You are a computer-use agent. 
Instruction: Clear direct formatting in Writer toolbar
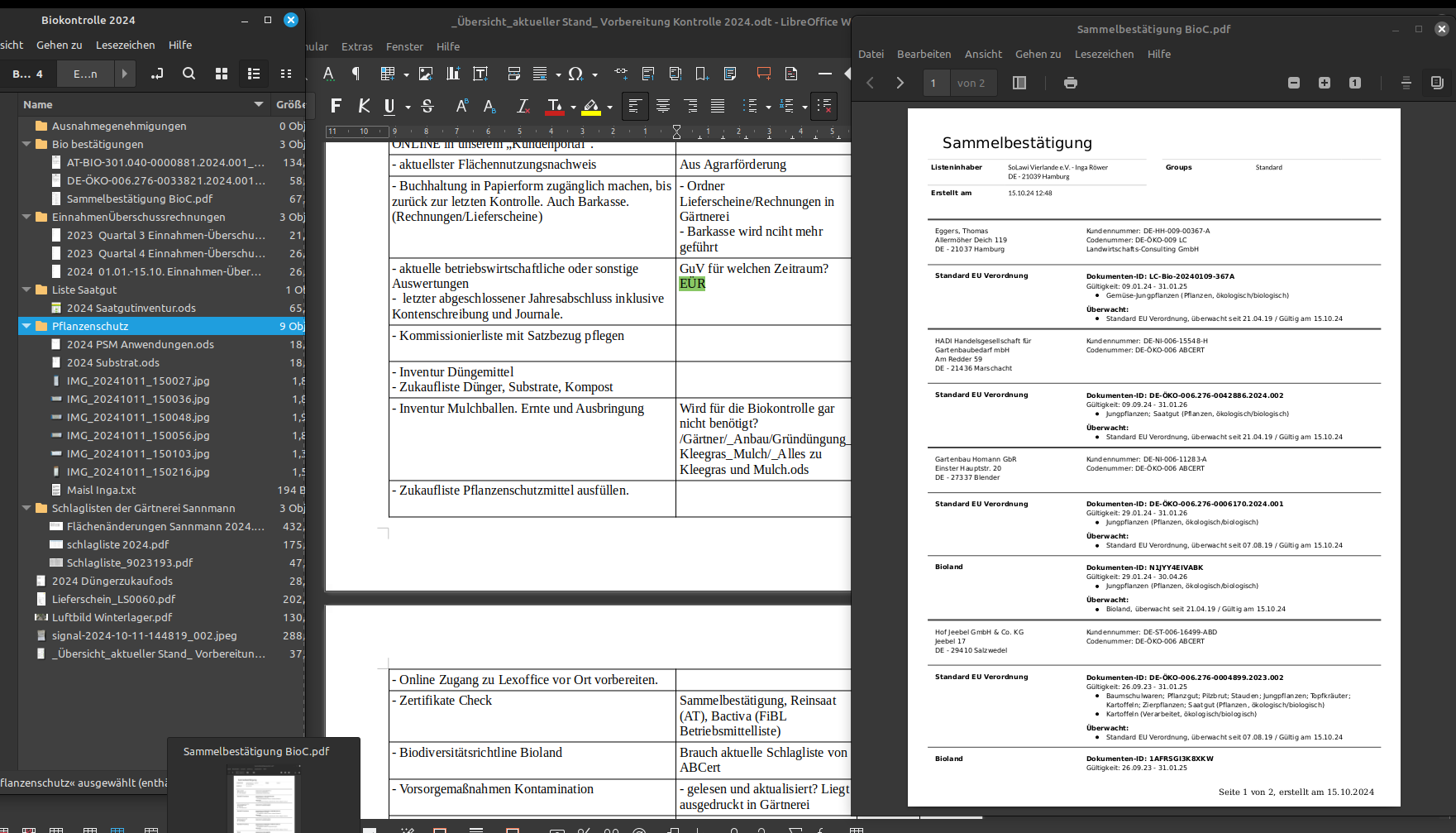coord(523,106)
